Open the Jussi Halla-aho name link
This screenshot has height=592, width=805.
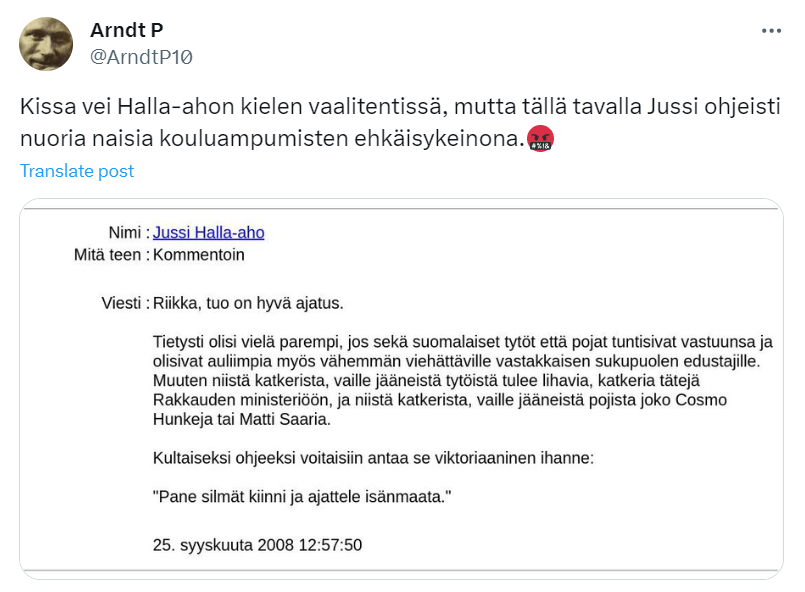[209, 233]
